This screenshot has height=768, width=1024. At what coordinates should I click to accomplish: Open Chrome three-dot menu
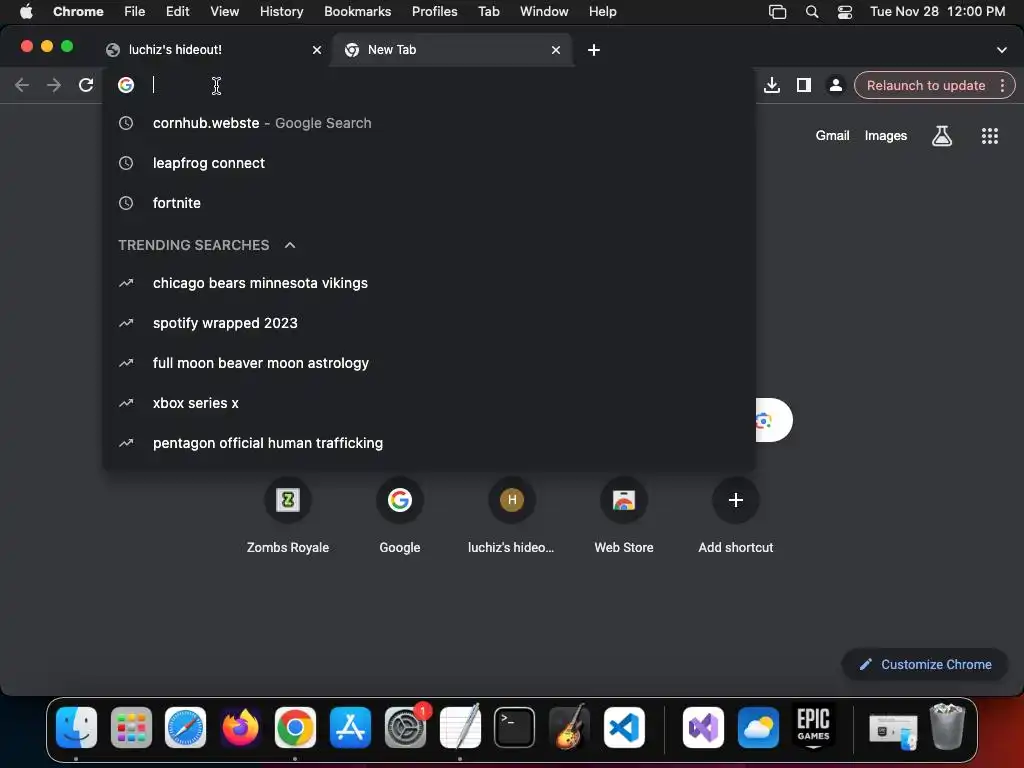click(1002, 86)
